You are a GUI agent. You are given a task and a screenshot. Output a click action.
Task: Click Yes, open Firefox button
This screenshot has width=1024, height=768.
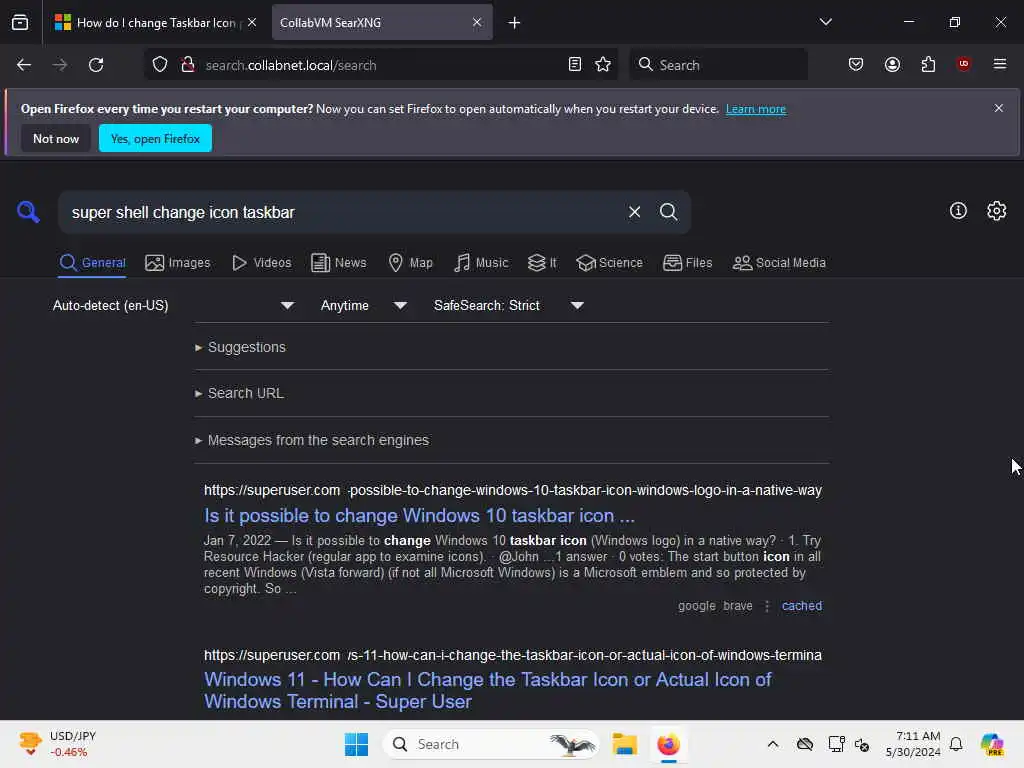pos(155,138)
